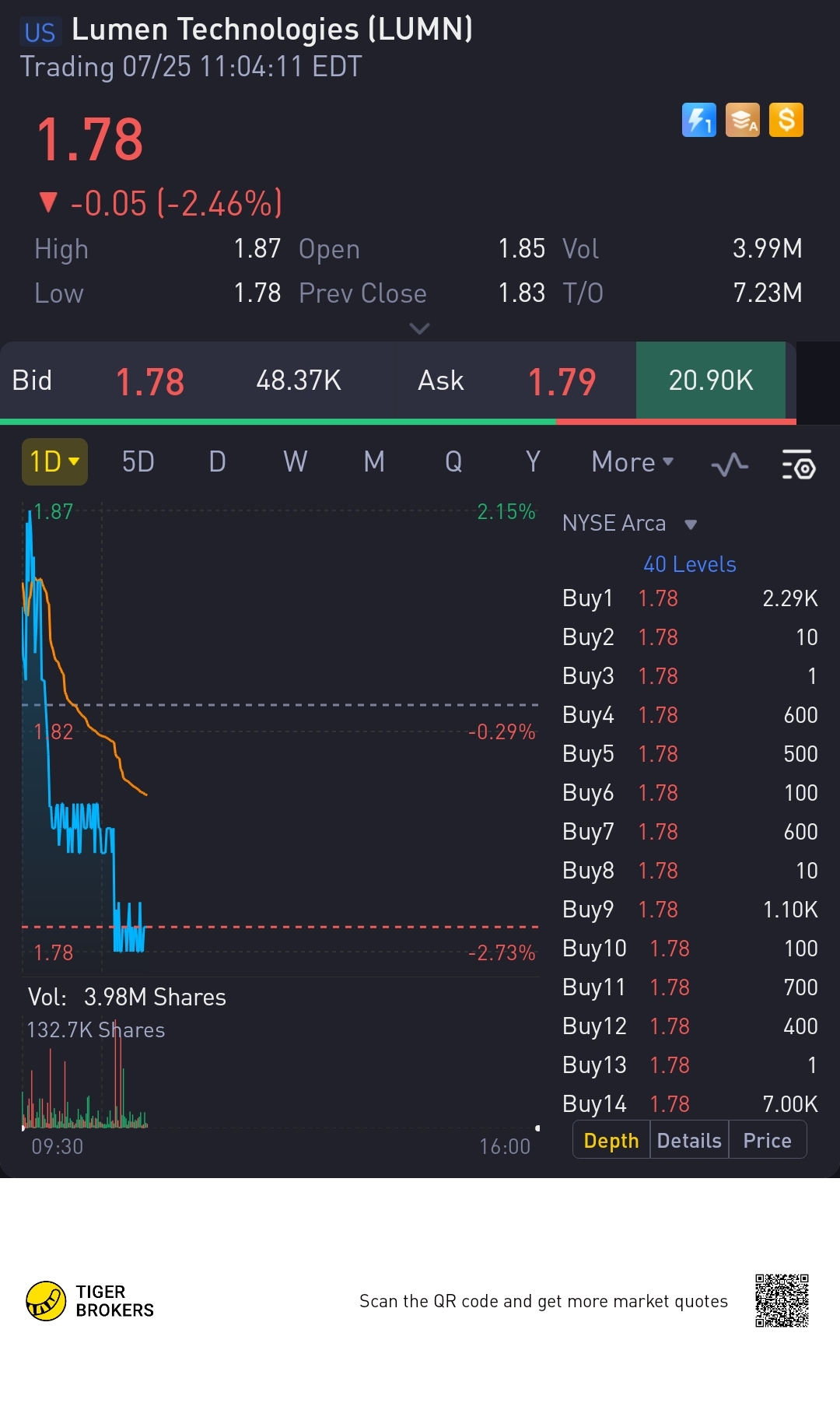Tap the Lumen Technologies (LUMN) title
840x1424 pixels.
272,30
